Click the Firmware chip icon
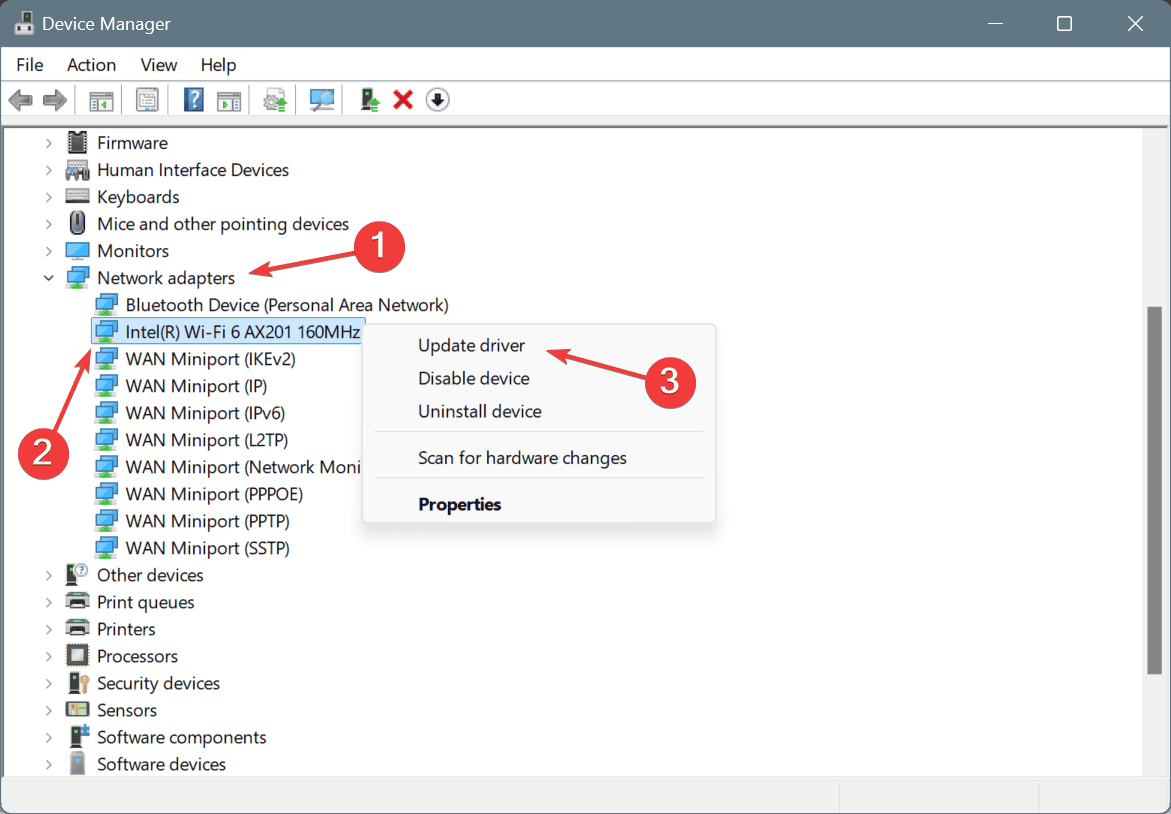This screenshot has width=1171, height=814. click(77, 142)
